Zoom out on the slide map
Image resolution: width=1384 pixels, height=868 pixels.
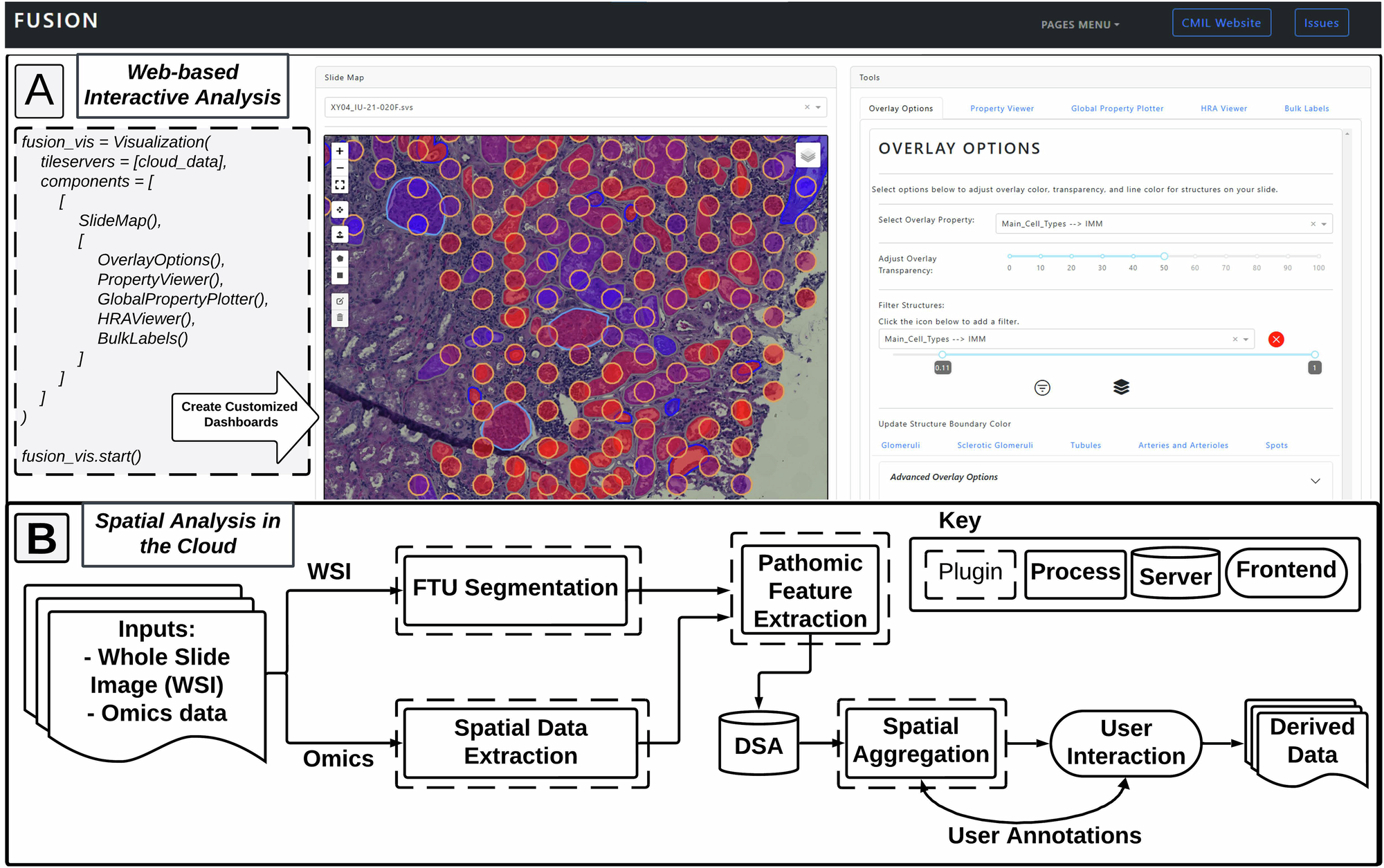340,168
